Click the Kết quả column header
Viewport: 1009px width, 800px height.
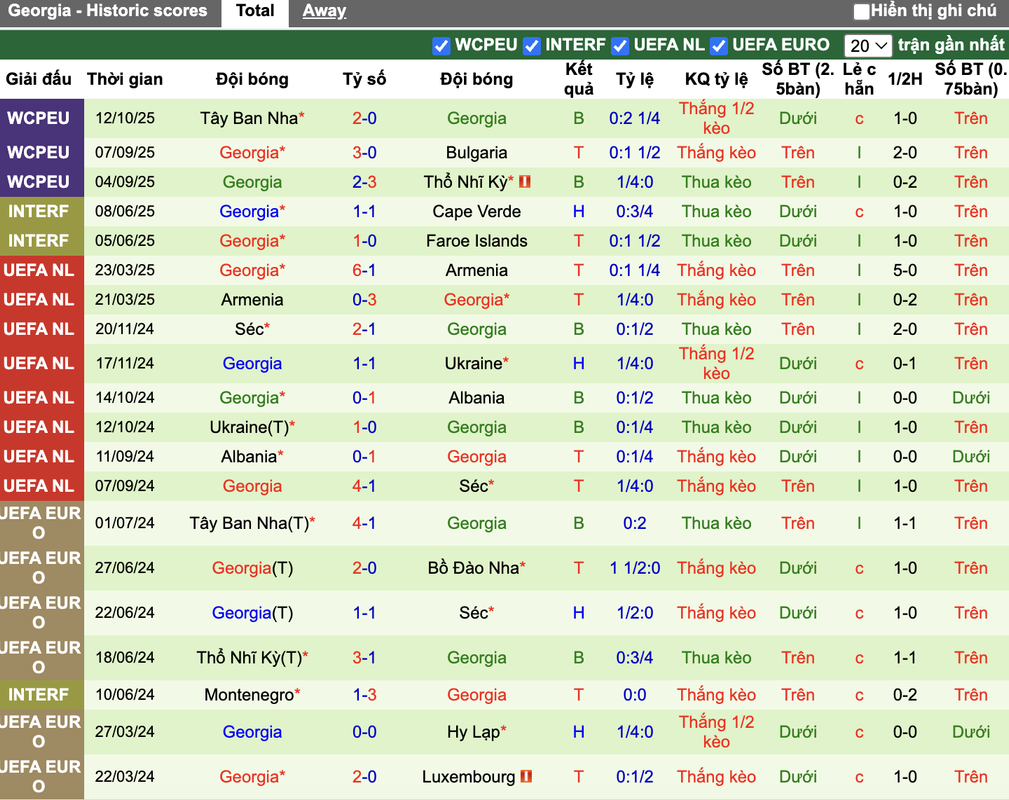(579, 79)
